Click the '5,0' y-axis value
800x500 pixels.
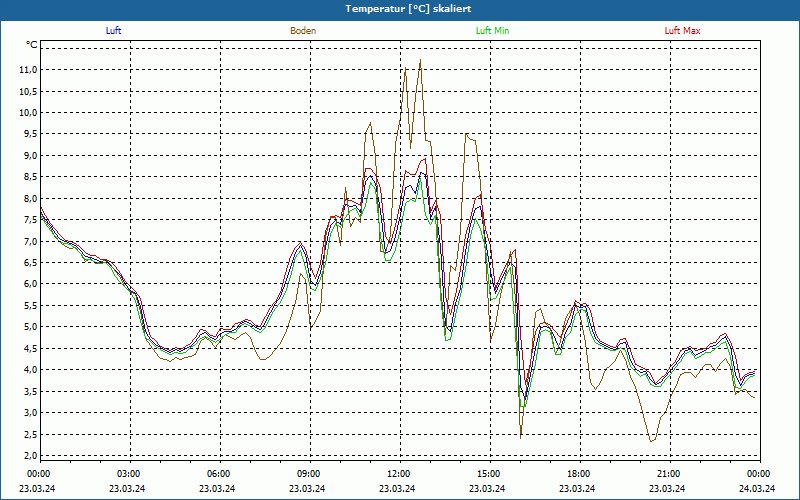30,327
